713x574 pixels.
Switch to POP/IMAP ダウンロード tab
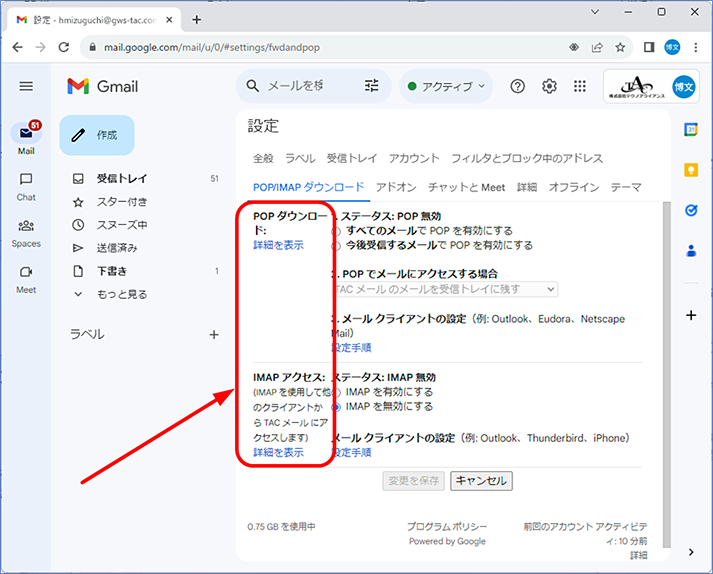(x=309, y=187)
